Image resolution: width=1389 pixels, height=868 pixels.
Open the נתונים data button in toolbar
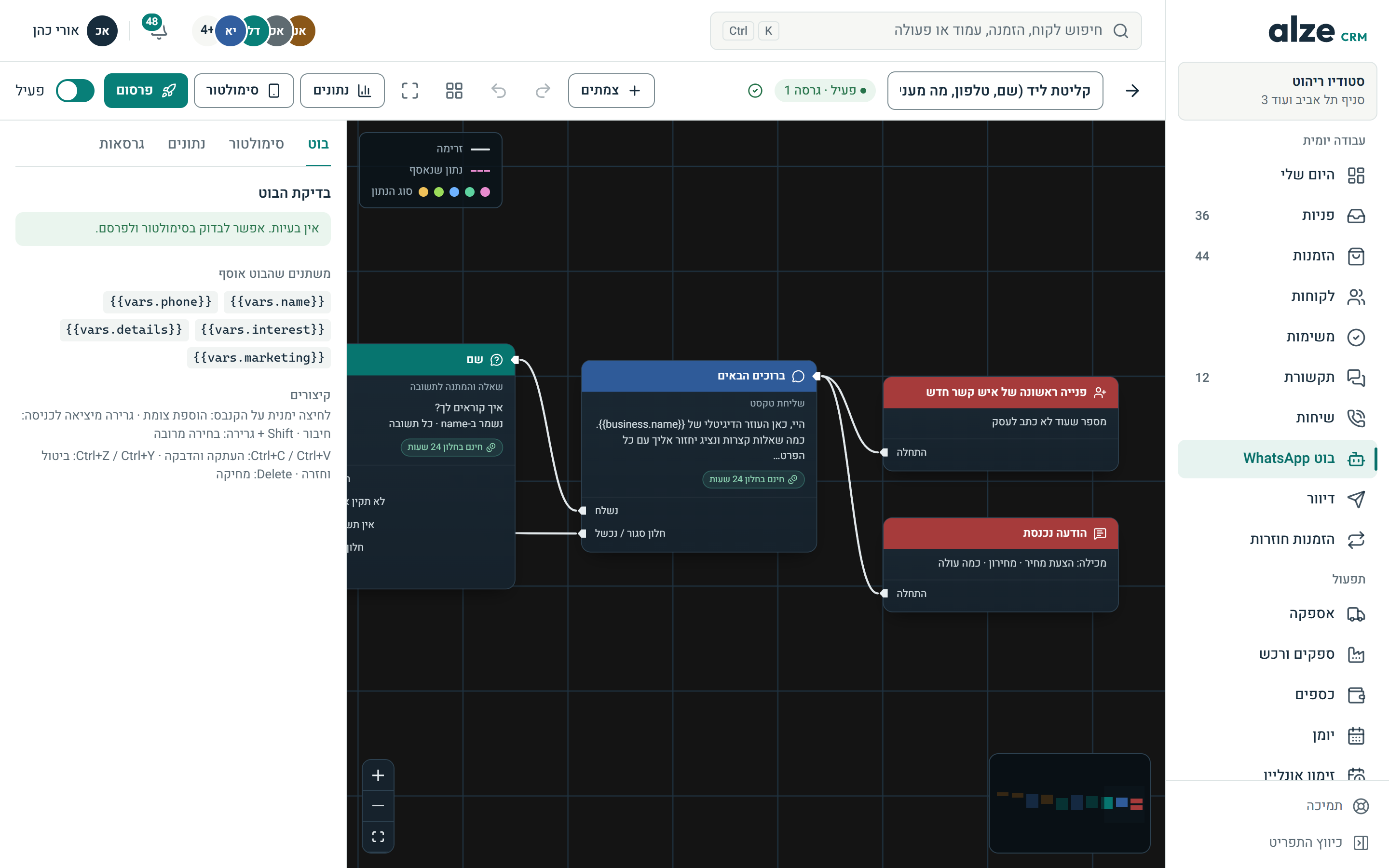tap(342, 91)
